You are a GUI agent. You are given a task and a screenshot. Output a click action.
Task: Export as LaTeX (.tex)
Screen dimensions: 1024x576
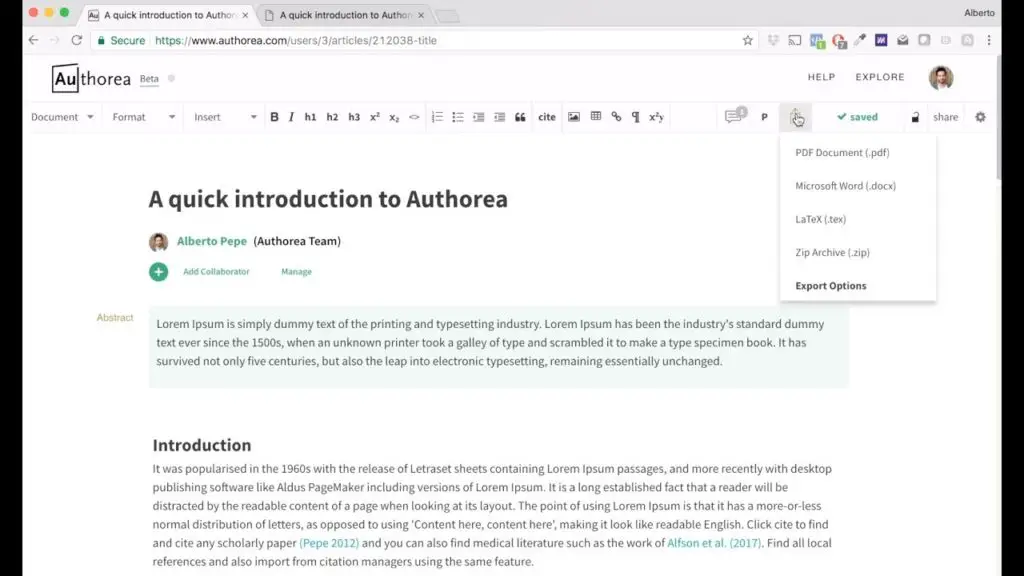point(820,219)
